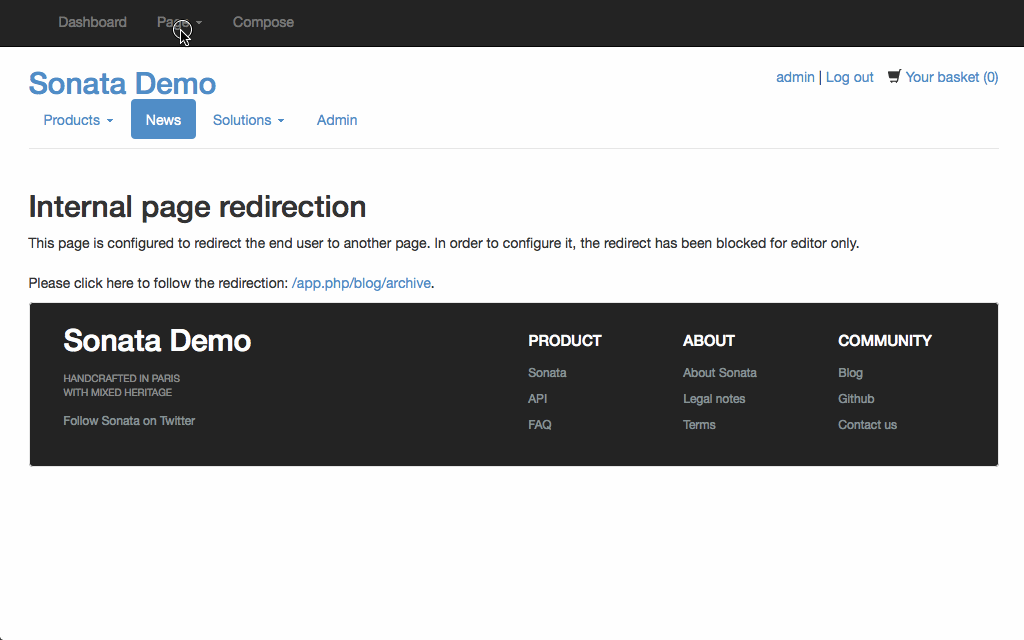Open Legal notes footer link
Screen dimensions: 1024x640
tap(714, 399)
